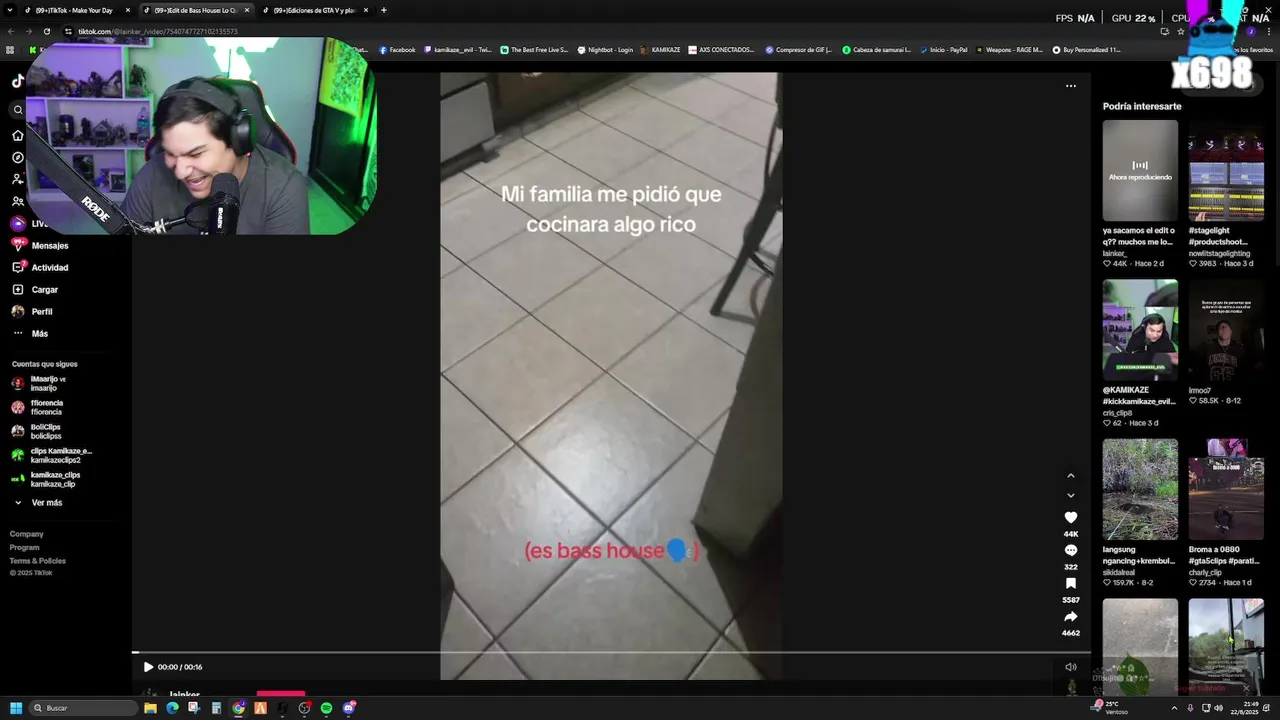Seek on the video progress bar

click(611, 653)
